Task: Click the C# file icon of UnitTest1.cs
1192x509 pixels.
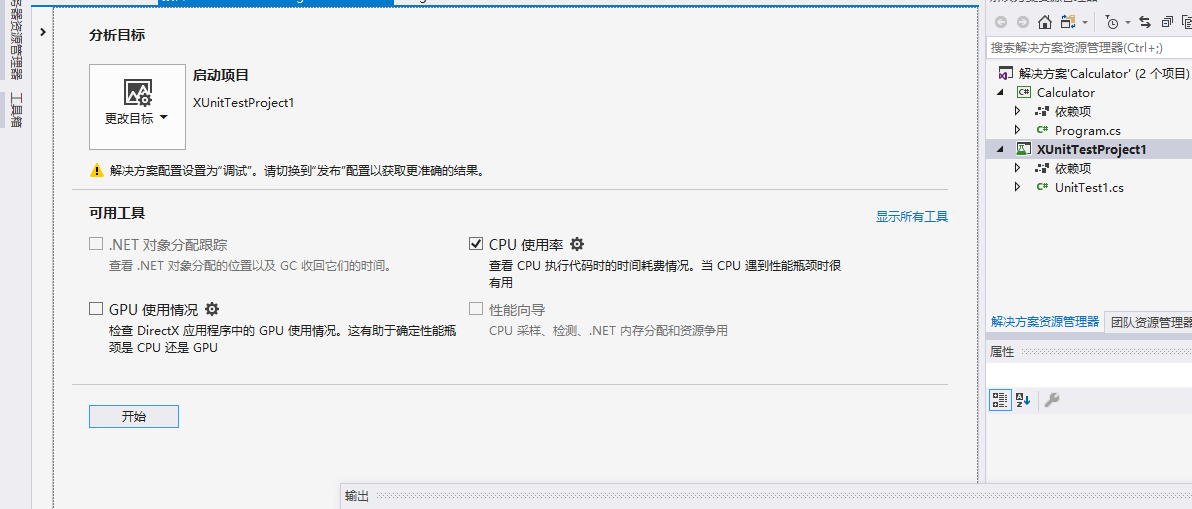Action: click(1041, 188)
